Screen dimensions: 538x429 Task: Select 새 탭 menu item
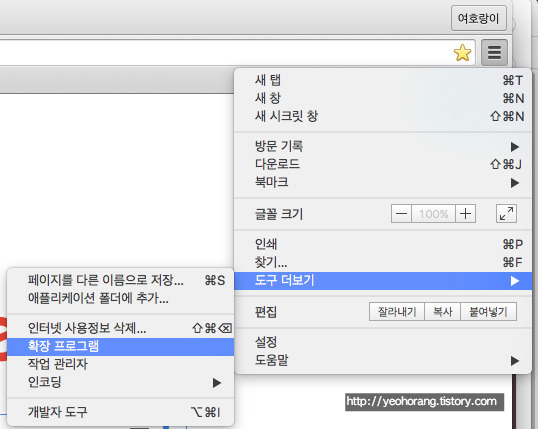pos(383,80)
